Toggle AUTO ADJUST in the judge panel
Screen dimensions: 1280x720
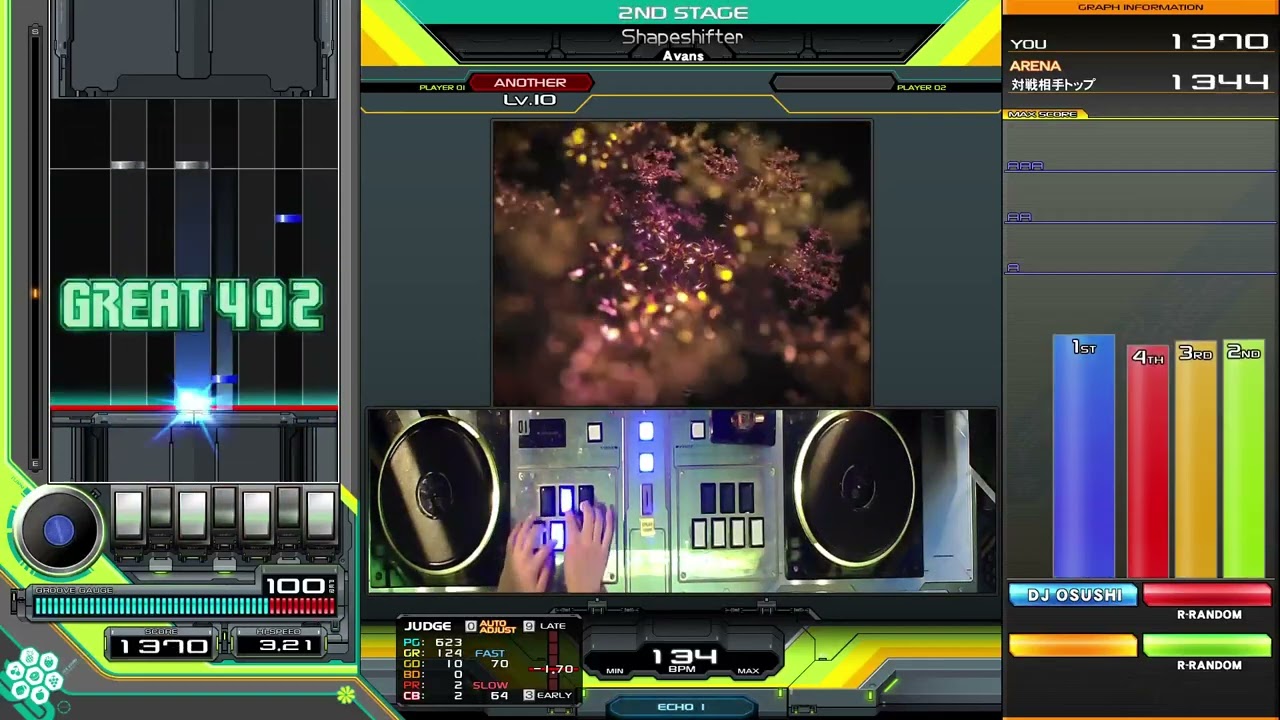click(x=497, y=626)
